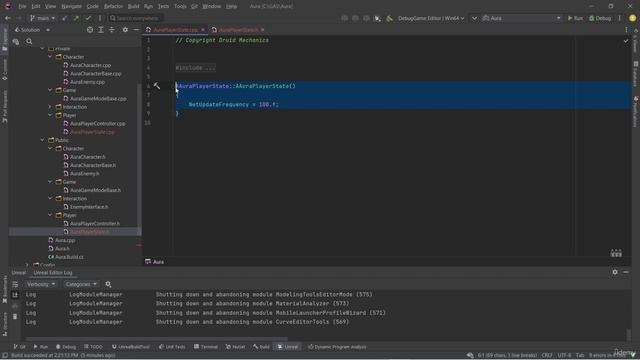Screen dimensions: 640x360
Task: Open the Categories filter dropdown
Action: pos(81,284)
